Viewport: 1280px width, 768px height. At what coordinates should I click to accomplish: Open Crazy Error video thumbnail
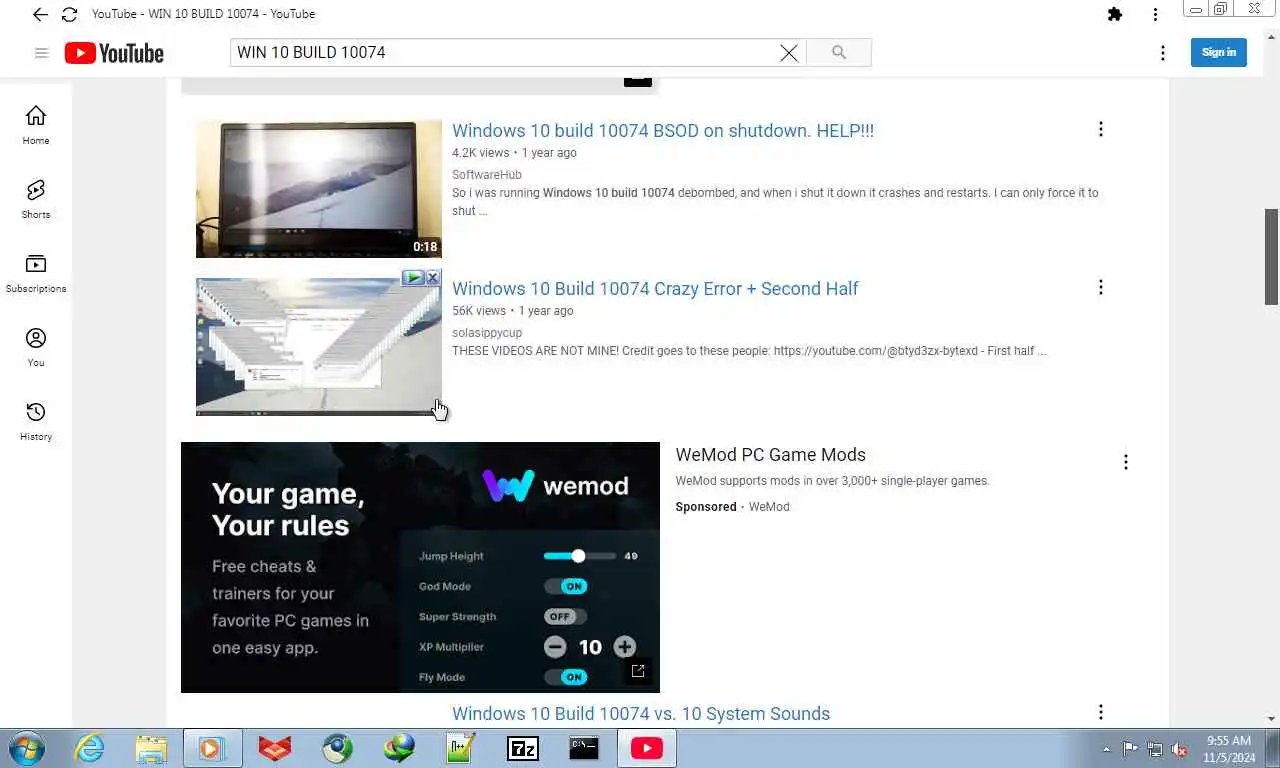(x=319, y=347)
